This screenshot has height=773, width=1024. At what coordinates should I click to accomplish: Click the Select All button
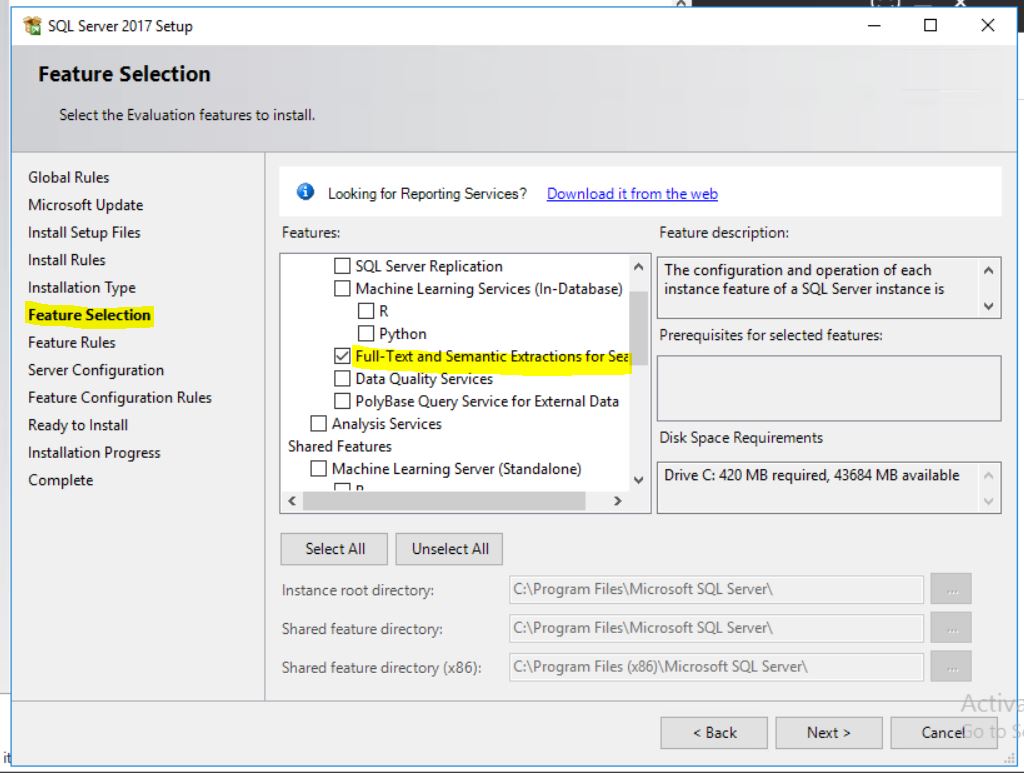coord(333,548)
